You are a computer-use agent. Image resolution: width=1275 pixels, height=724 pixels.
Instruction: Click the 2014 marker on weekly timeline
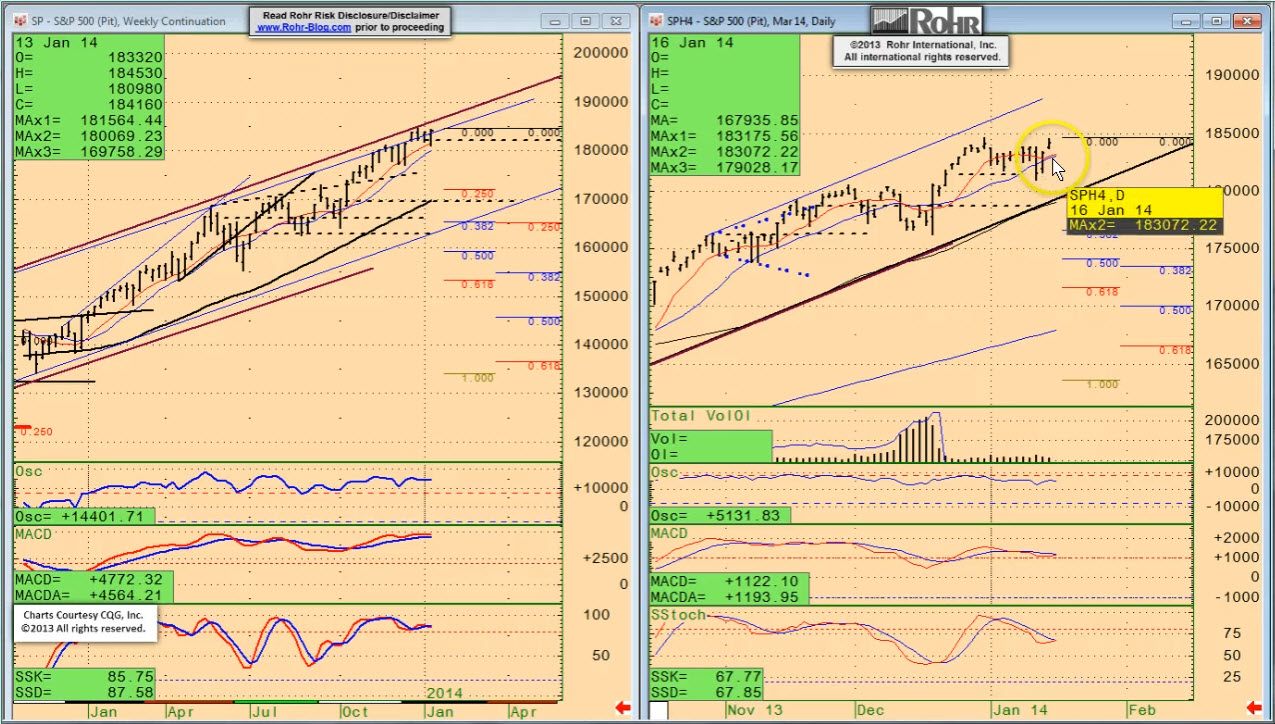[x=445, y=693]
